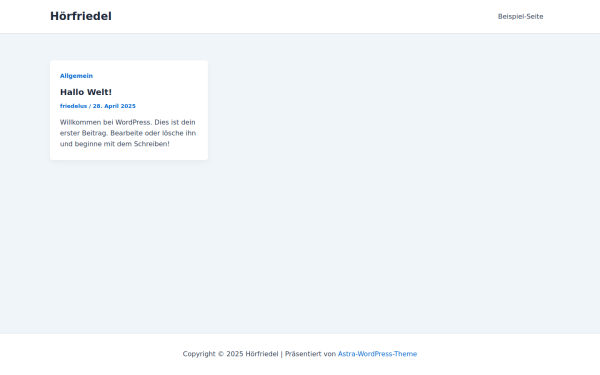Open the Astra-WordPress-Theme footer link
Screen dimensions: 600x375
[x=377, y=354]
